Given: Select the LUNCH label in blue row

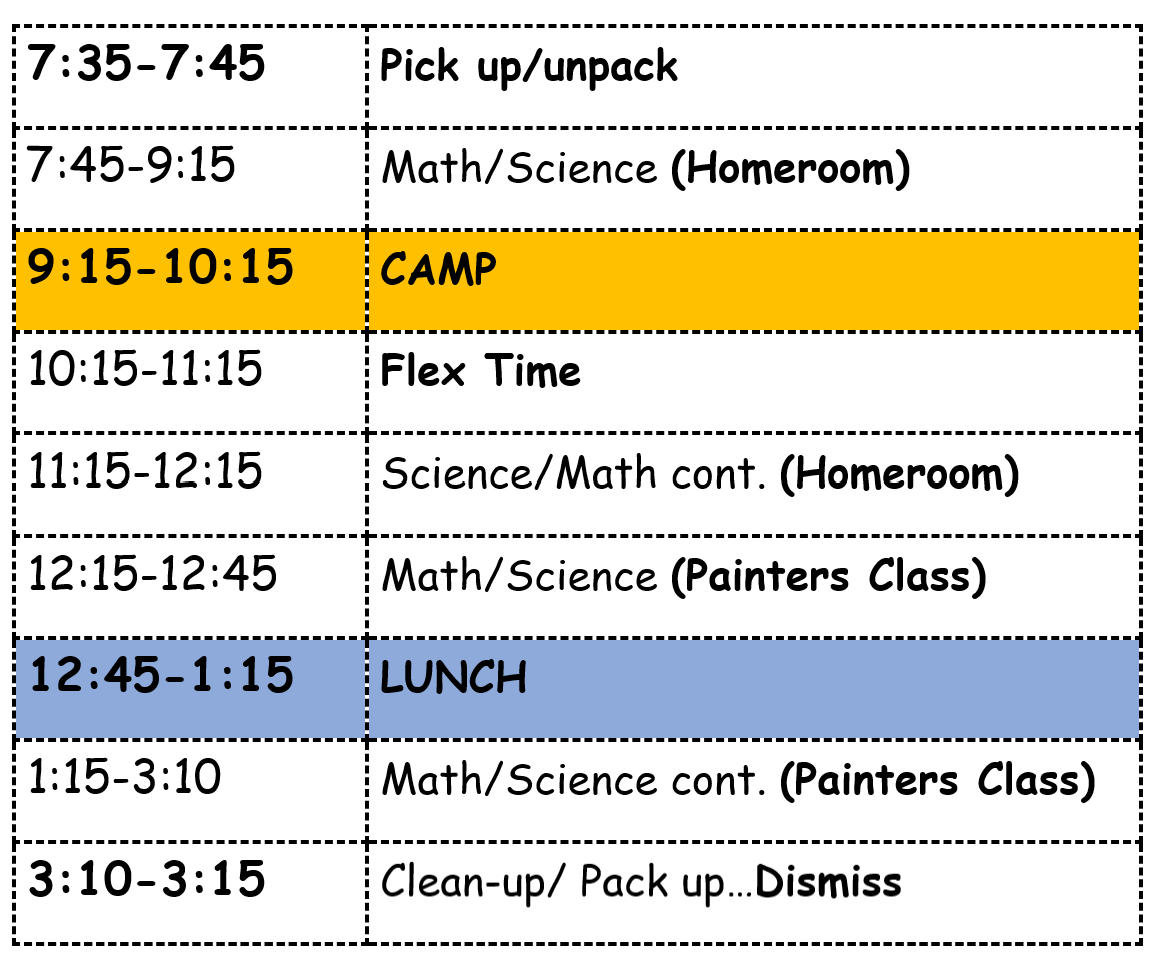Looking at the screenshot, I should pos(453,678).
